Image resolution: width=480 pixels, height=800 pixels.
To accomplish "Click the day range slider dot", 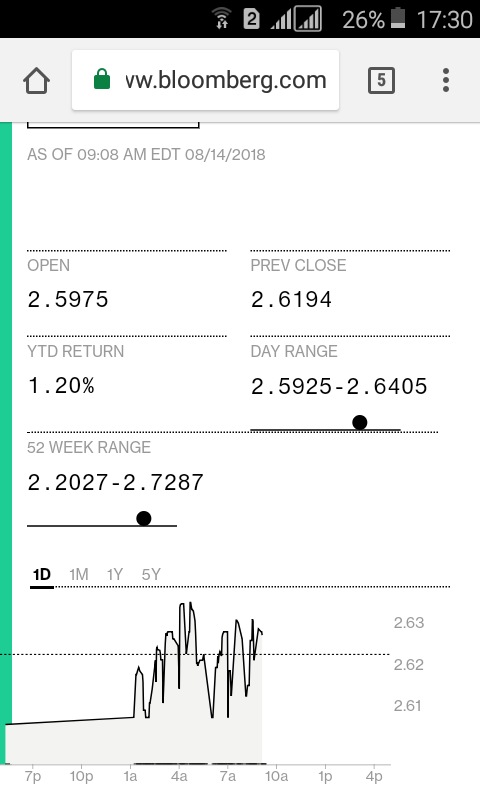I will 360,422.
